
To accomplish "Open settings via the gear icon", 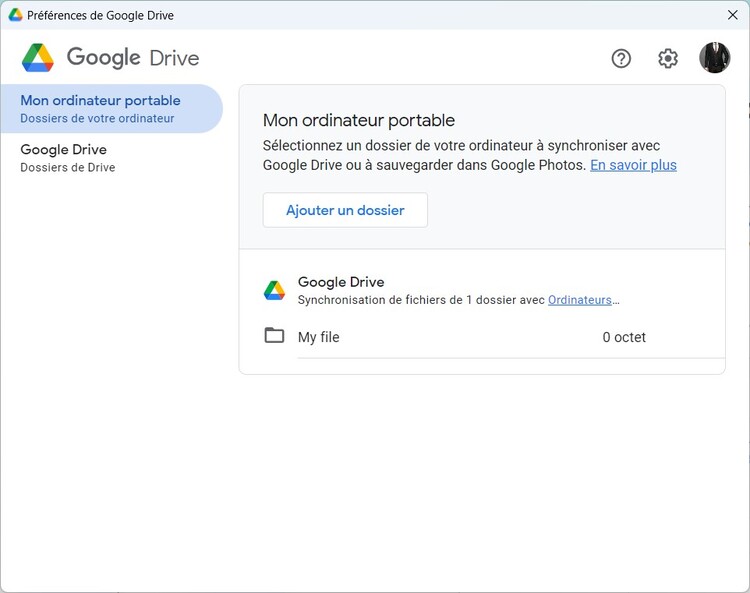I will 668,59.
